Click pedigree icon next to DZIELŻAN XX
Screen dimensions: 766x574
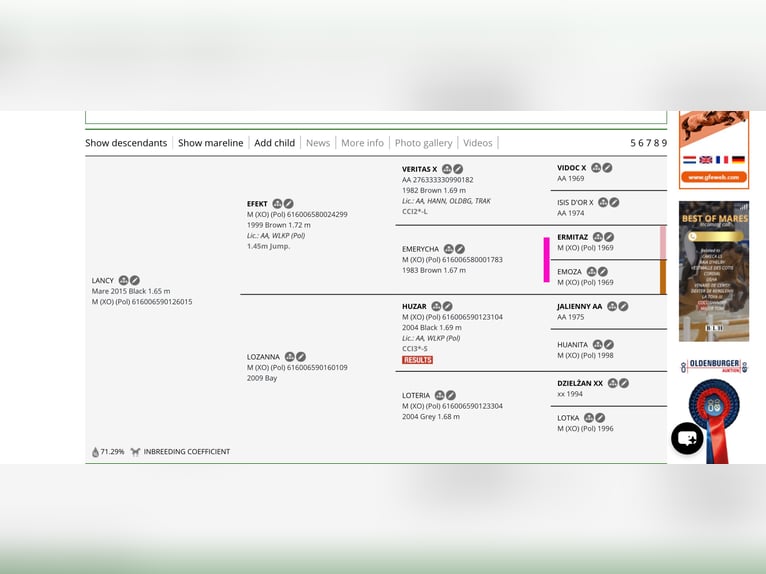[613, 383]
